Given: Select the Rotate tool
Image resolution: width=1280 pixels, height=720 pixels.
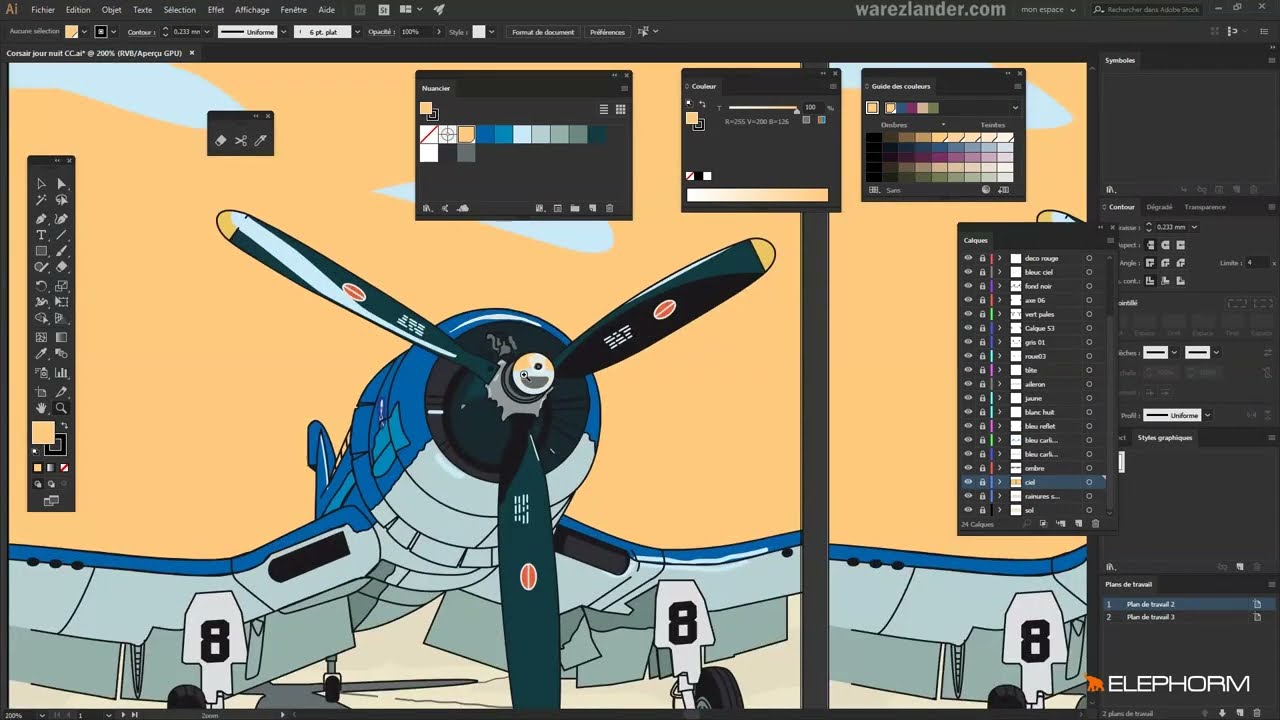Looking at the screenshot, I should tap(41, 286).
